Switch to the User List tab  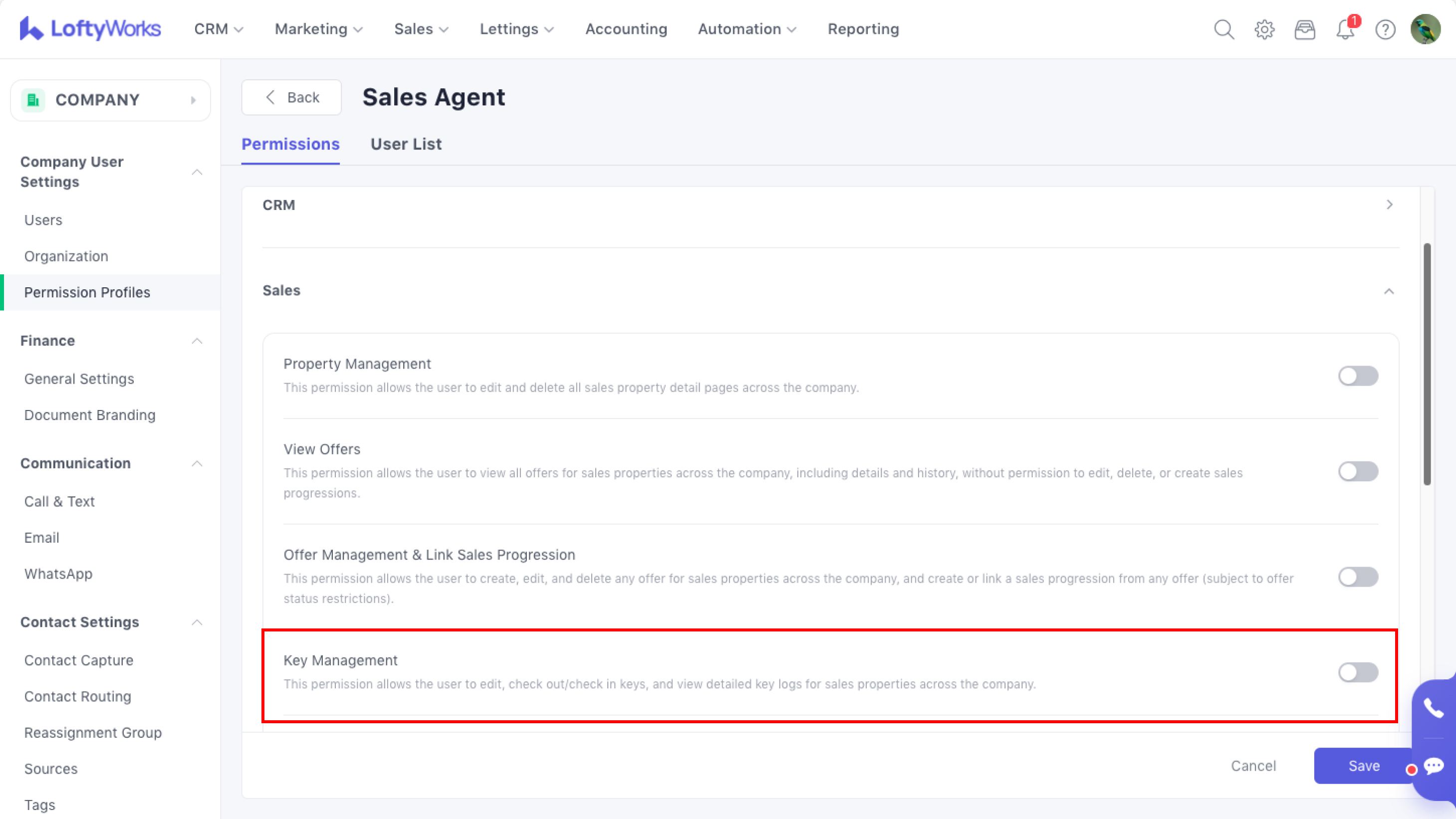406,144
